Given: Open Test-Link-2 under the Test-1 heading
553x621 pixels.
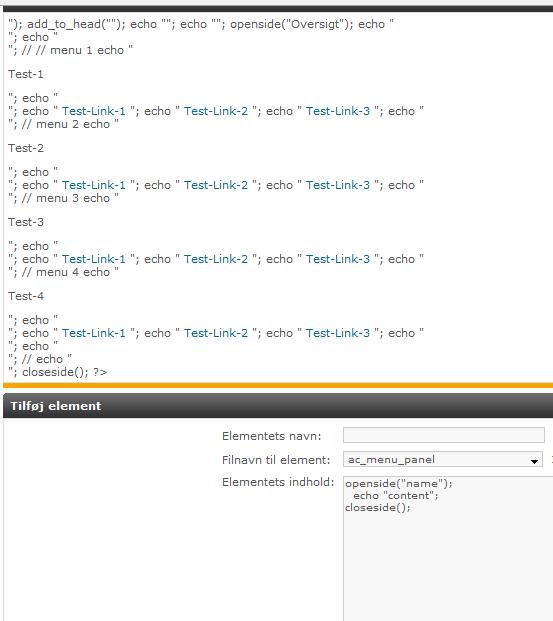Looking at the screenshot, I should point(216,111).
